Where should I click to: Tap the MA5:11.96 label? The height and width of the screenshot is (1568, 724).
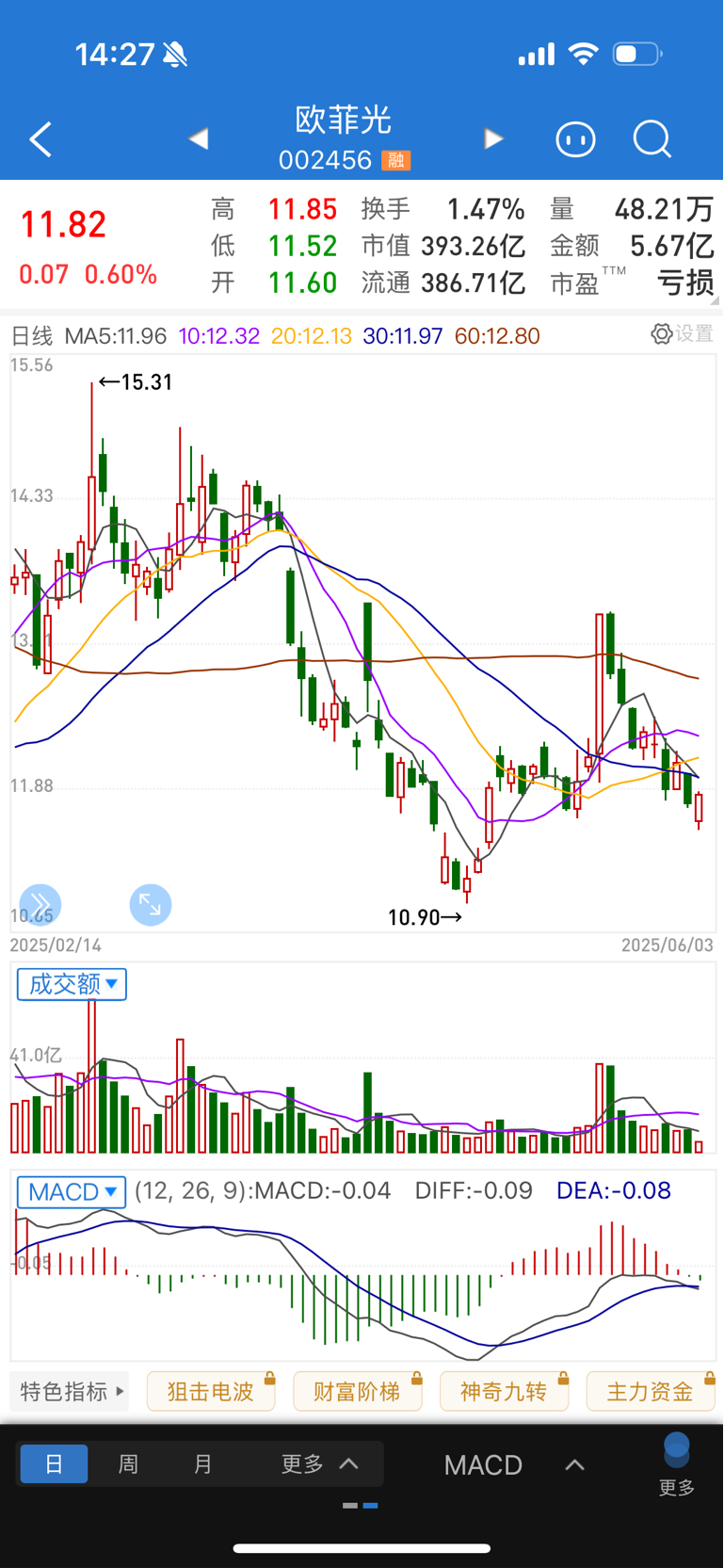click(116, 335)
